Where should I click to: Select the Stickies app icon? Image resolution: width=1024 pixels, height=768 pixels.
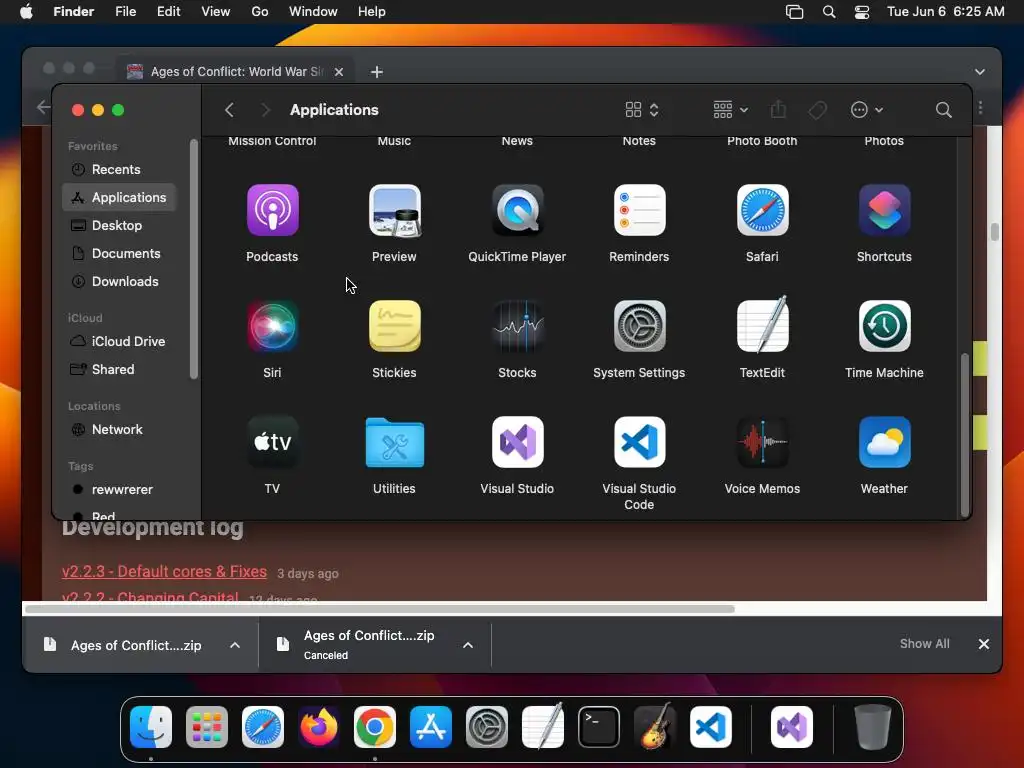[394, 326]
